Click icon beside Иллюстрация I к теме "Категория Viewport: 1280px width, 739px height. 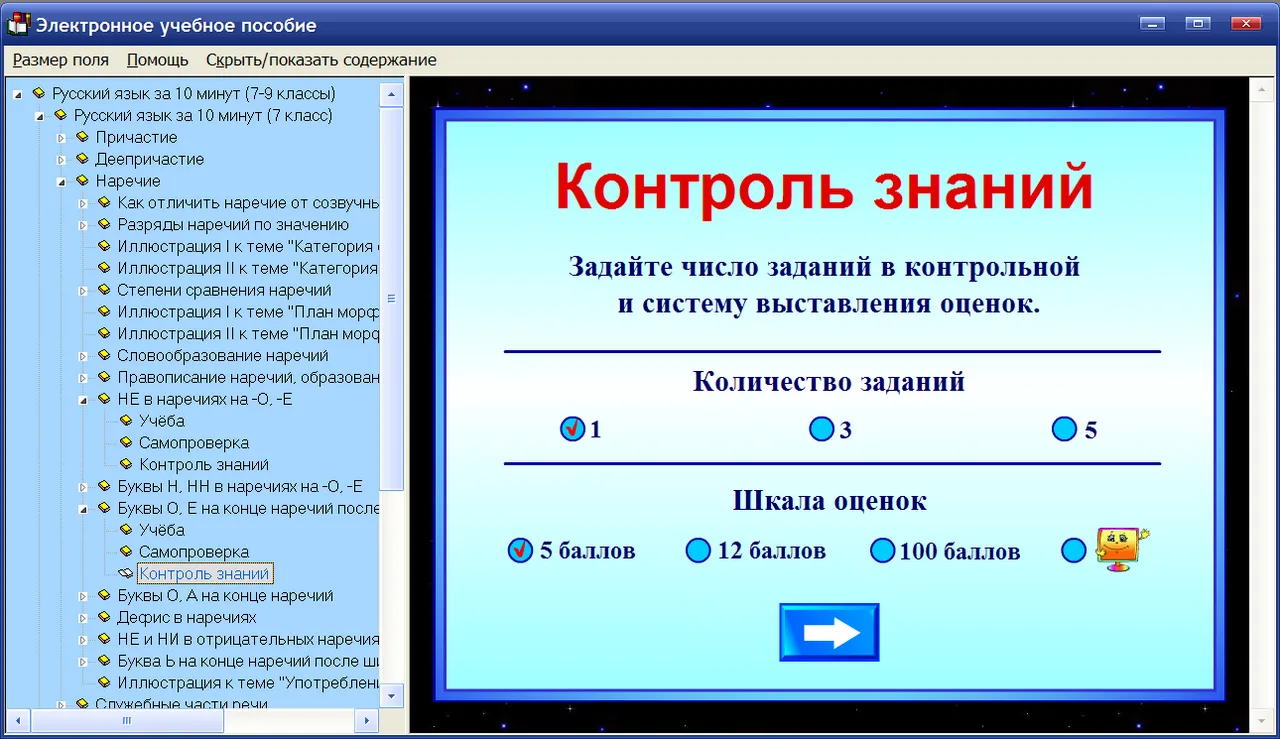click(104, 246)
